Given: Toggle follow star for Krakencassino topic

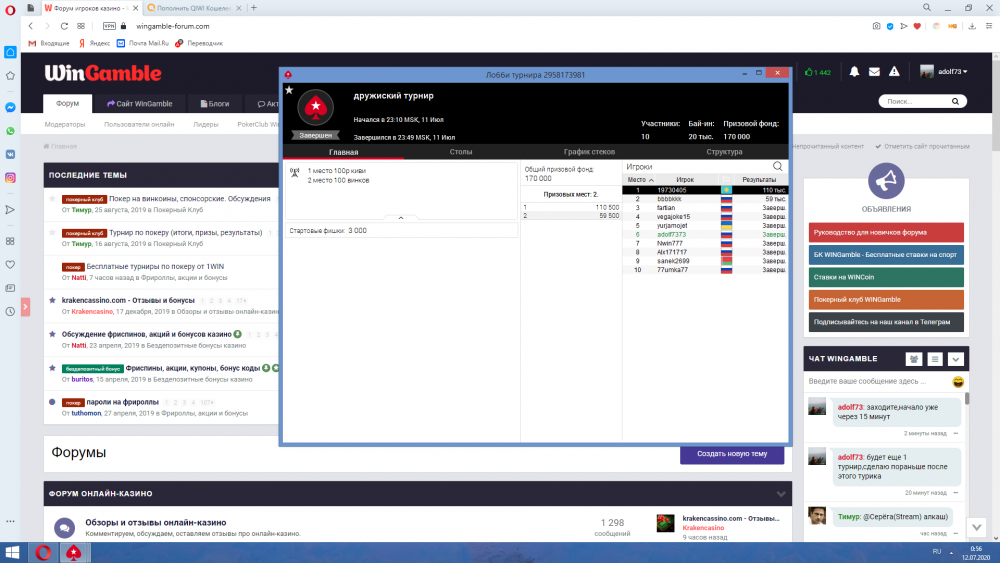Looking at the screenshot, I should [x=52, y=300].
